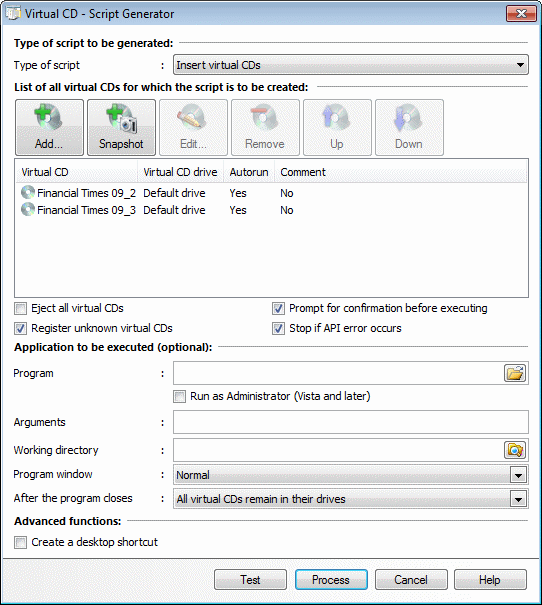
Task: Browse for program using the folder icon
Action: coord(515,373)
